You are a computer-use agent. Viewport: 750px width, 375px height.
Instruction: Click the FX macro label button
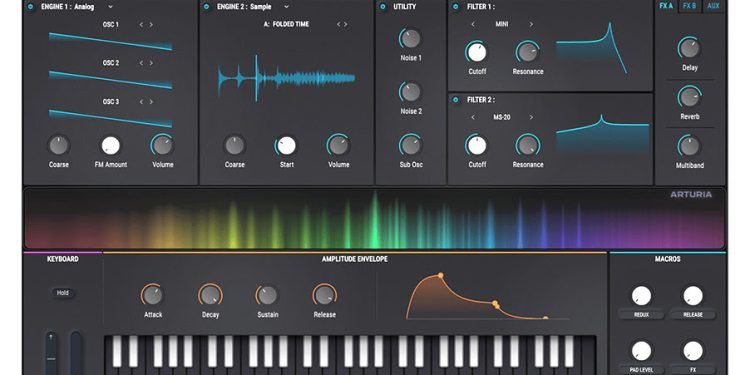(693, 370)
